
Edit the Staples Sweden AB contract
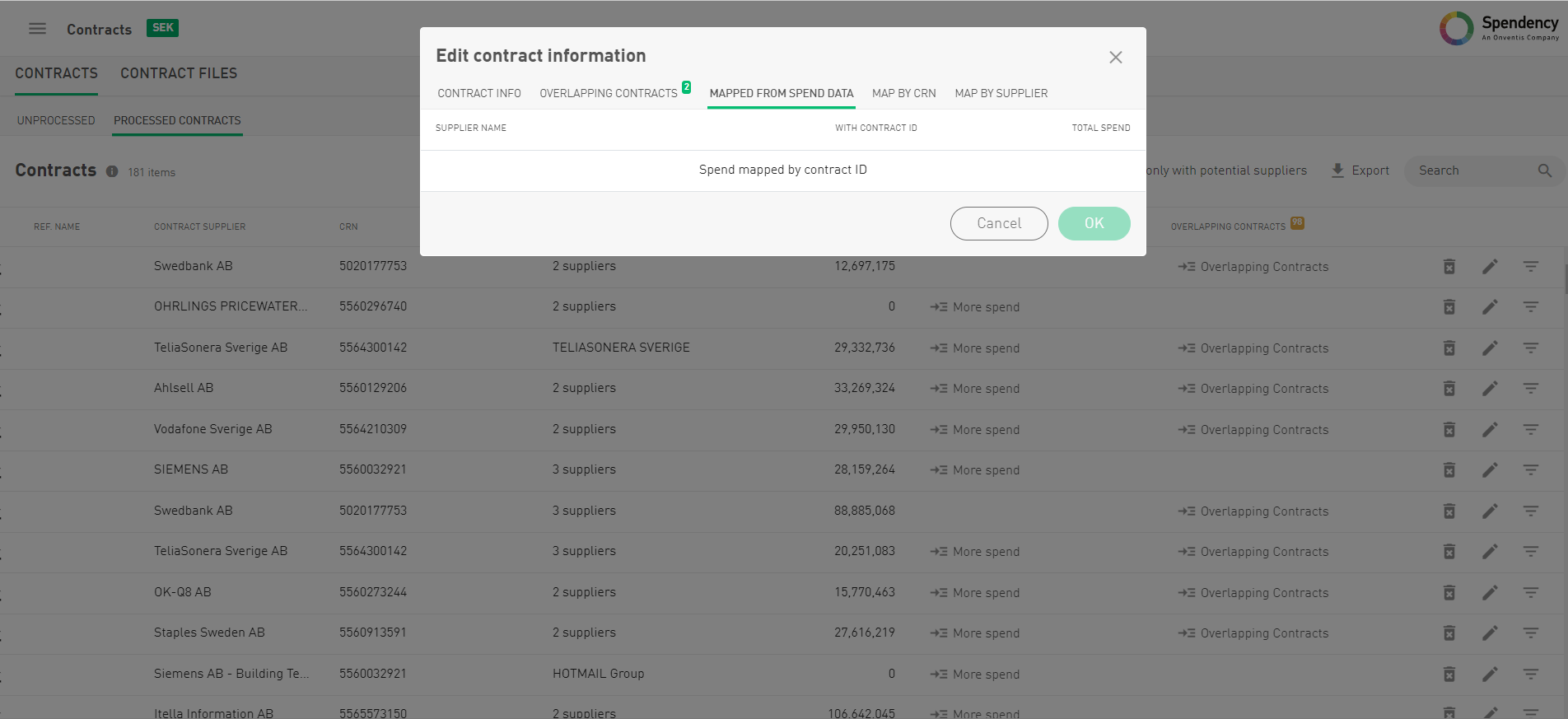click(1490, 633)
